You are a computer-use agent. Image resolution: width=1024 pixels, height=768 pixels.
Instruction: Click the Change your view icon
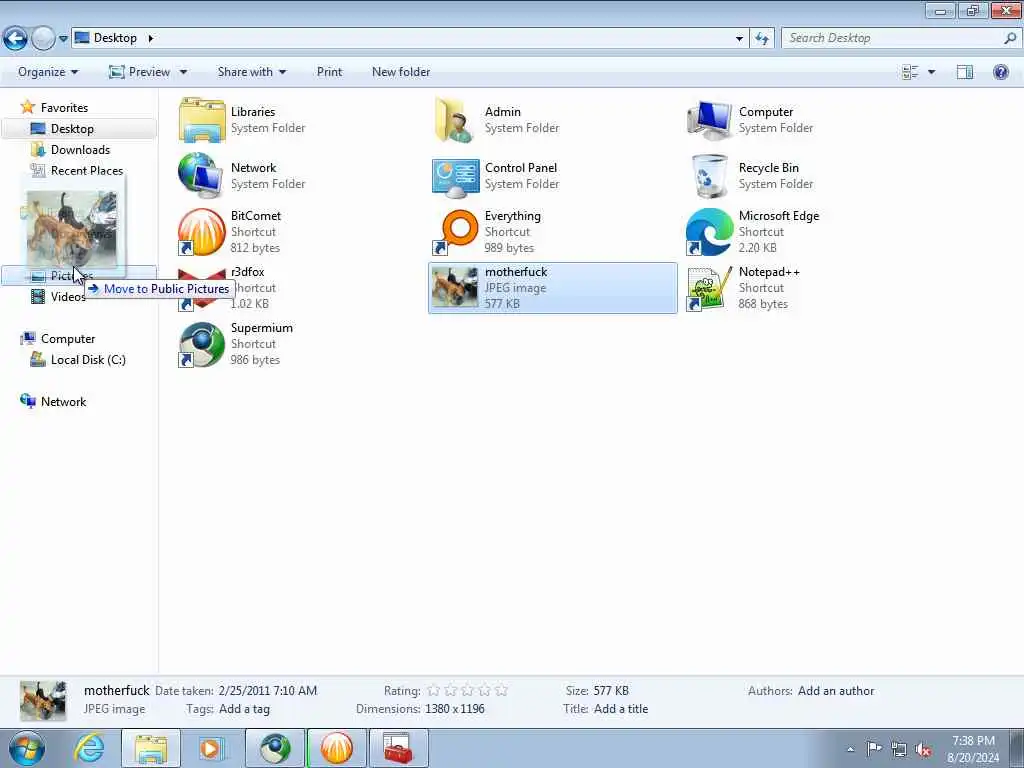[910, 72]
